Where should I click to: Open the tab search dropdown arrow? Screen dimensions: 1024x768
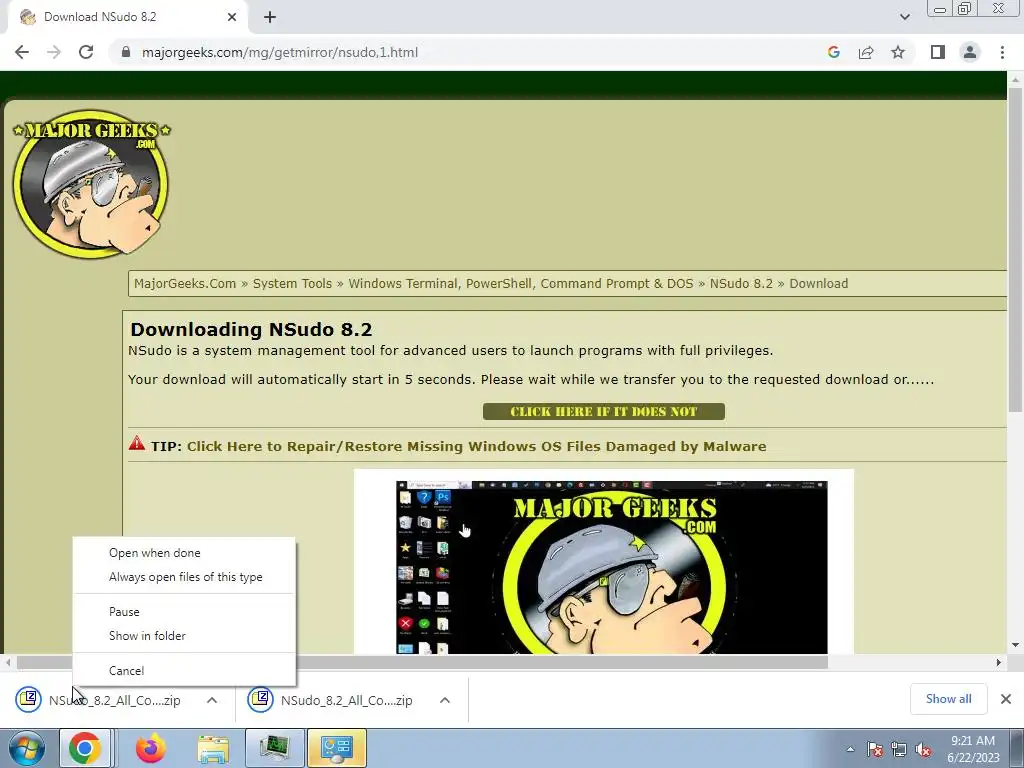pyautogui.click(x=904, y=17)
